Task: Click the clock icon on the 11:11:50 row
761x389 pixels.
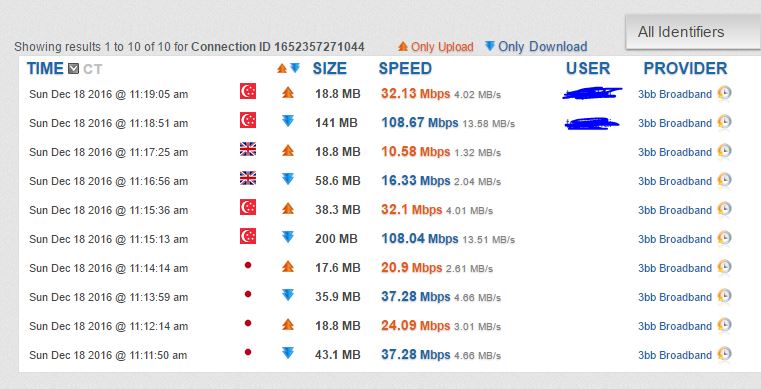Action: [724, 354]
